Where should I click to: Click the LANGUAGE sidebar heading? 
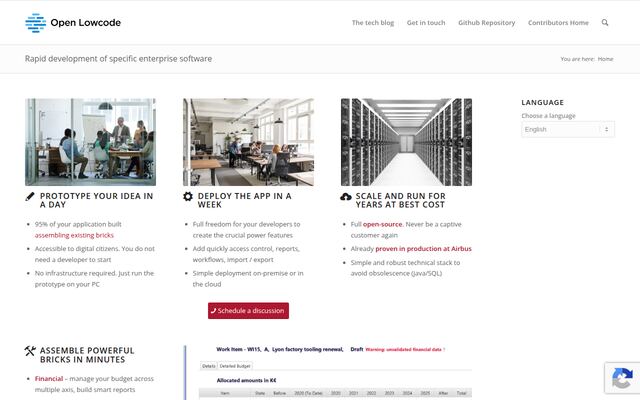(542, 102)
